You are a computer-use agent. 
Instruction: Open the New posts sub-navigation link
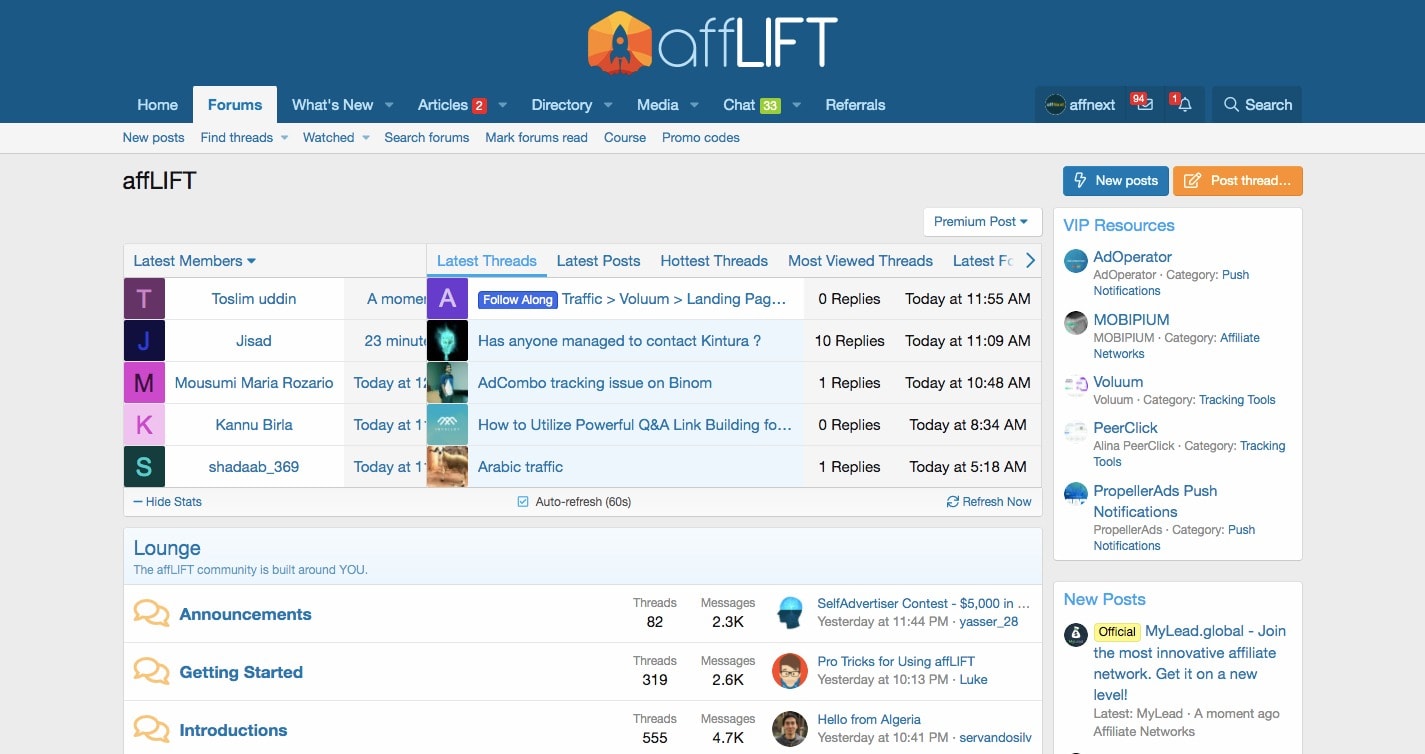(x=153, y=137)
